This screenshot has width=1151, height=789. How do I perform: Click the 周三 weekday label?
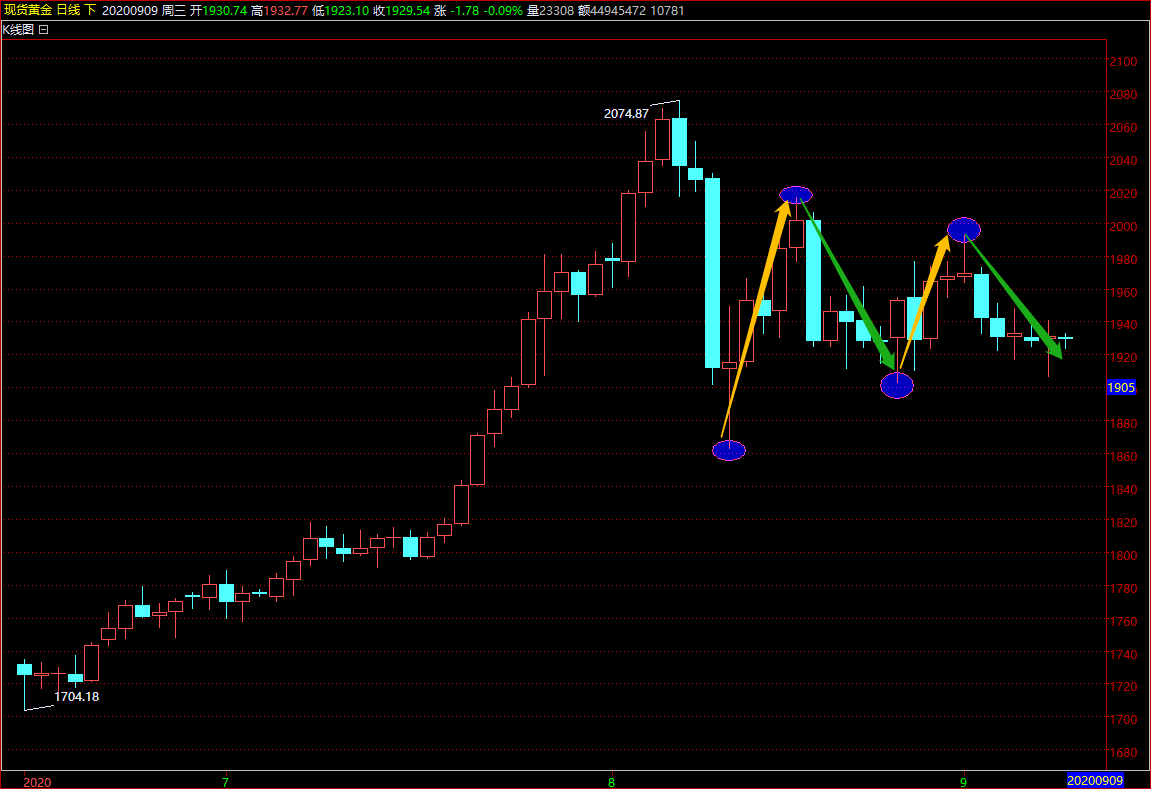174,11
